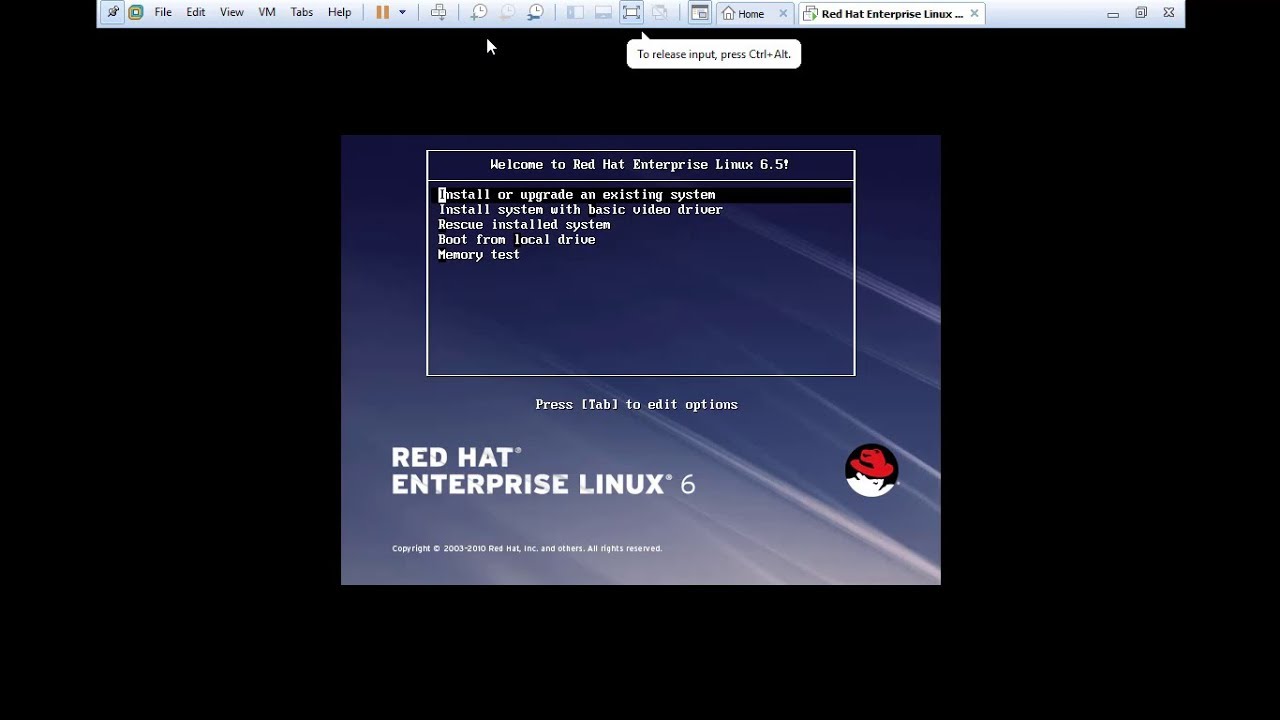The image size is (1280, 720).
Task: Open the Tabs menu
Action: 302,13
